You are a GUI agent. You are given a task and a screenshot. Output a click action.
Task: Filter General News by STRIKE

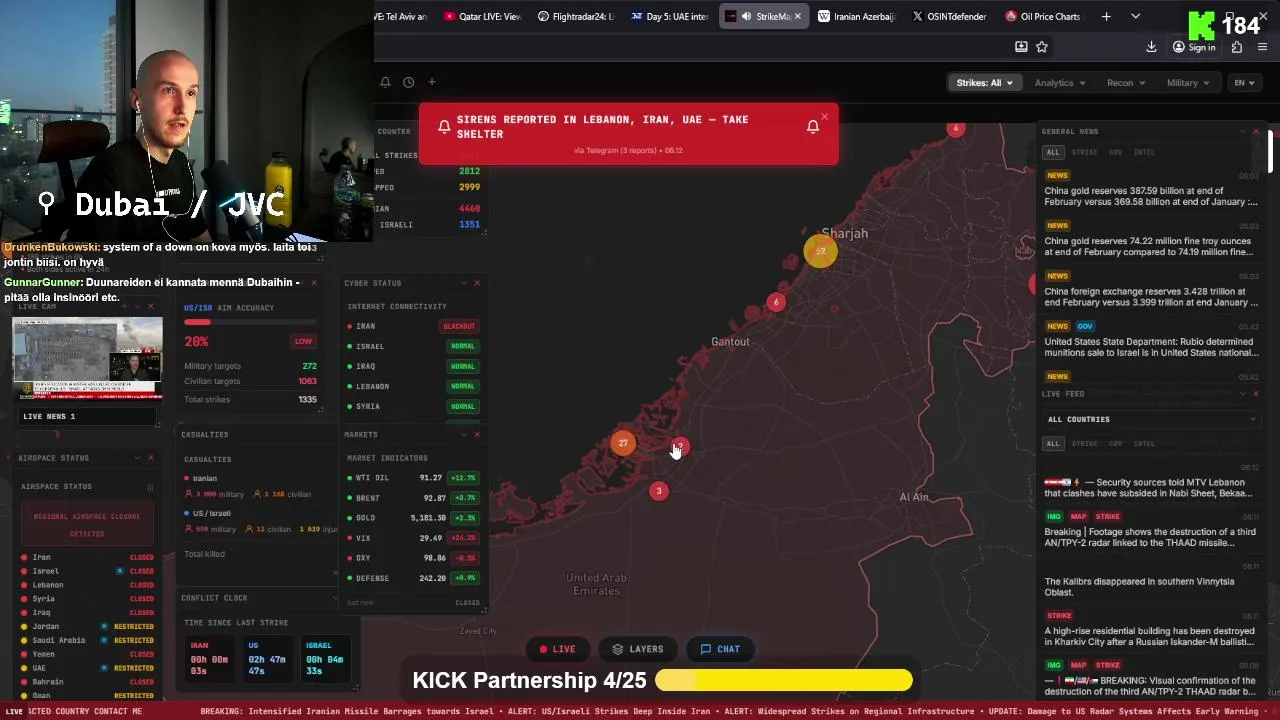[1084, 152]
